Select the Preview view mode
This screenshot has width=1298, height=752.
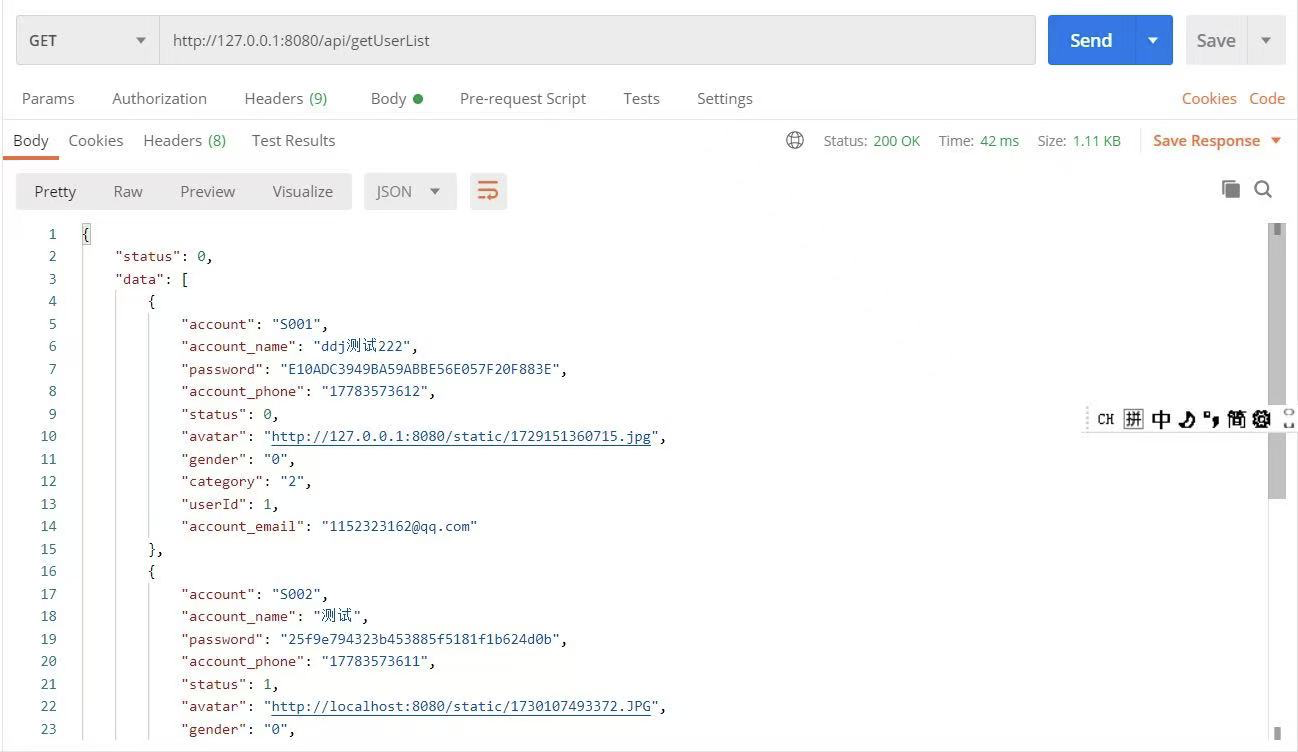(207, 191)
